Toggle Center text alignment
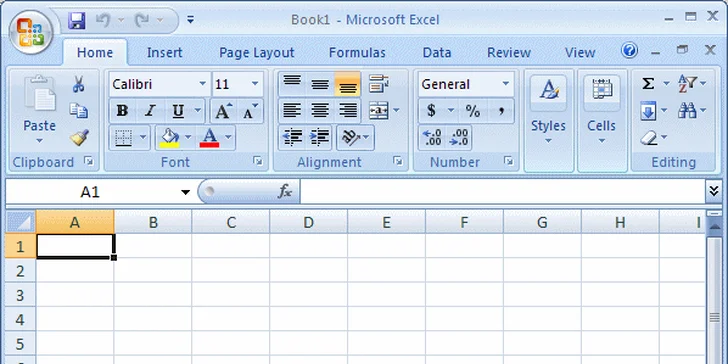The width and height of the screenshot is (728, 364). [320, 110]
